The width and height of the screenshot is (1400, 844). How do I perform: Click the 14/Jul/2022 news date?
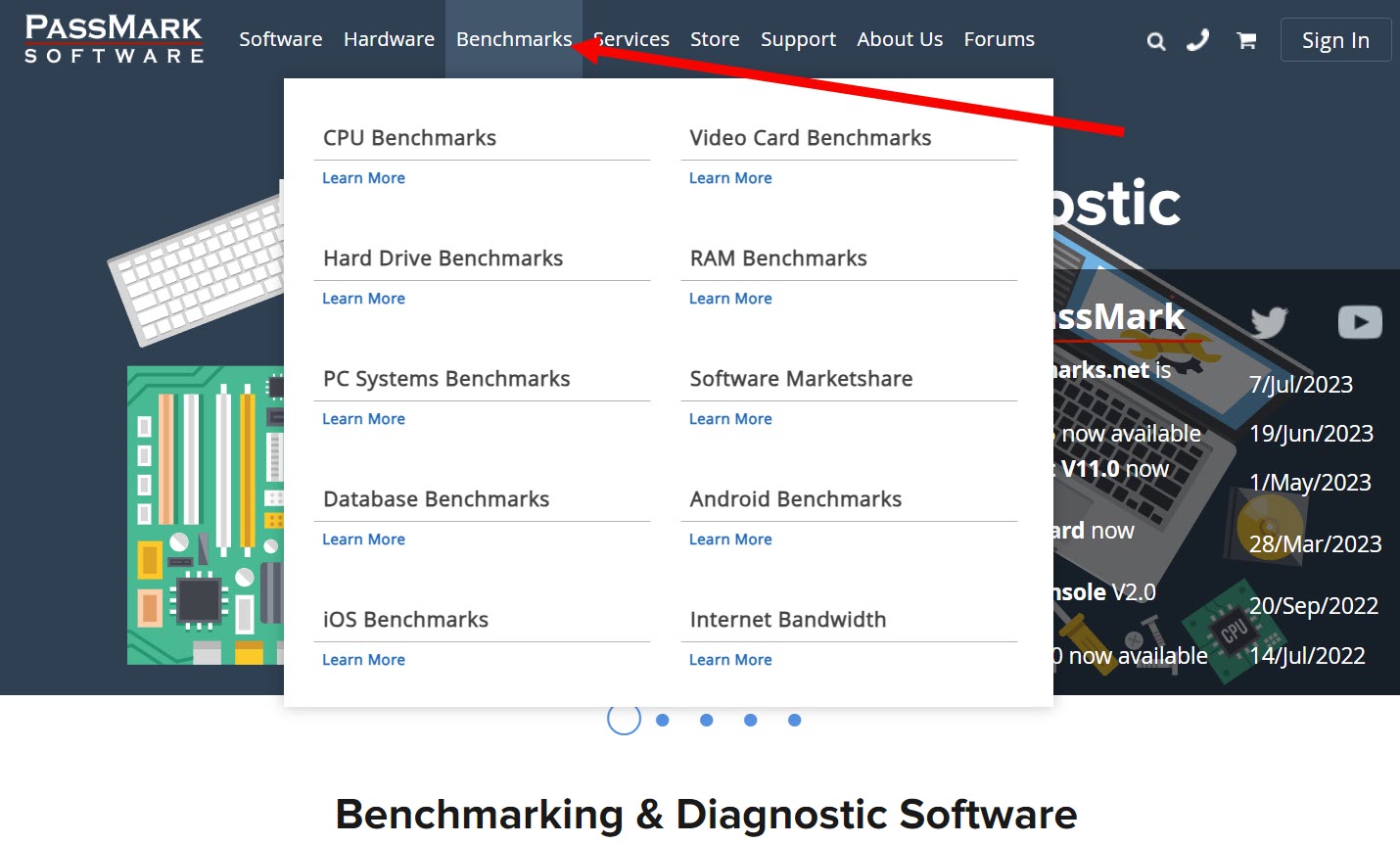coord(1307,656)
